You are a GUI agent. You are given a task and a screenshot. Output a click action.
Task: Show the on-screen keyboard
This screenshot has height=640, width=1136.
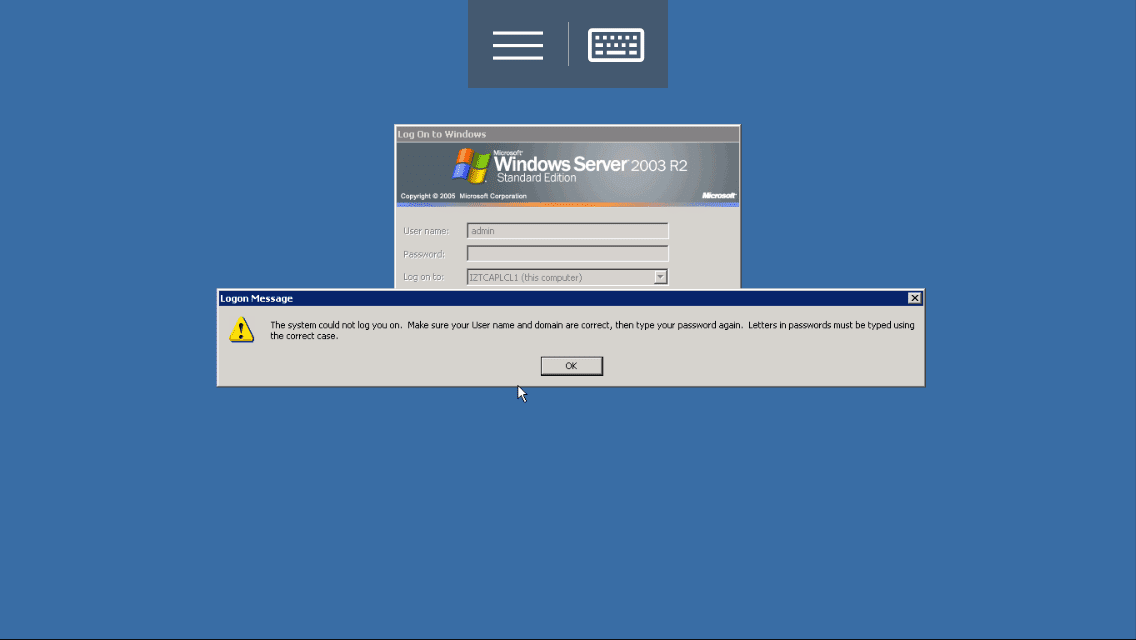click(x=616, y=45)
